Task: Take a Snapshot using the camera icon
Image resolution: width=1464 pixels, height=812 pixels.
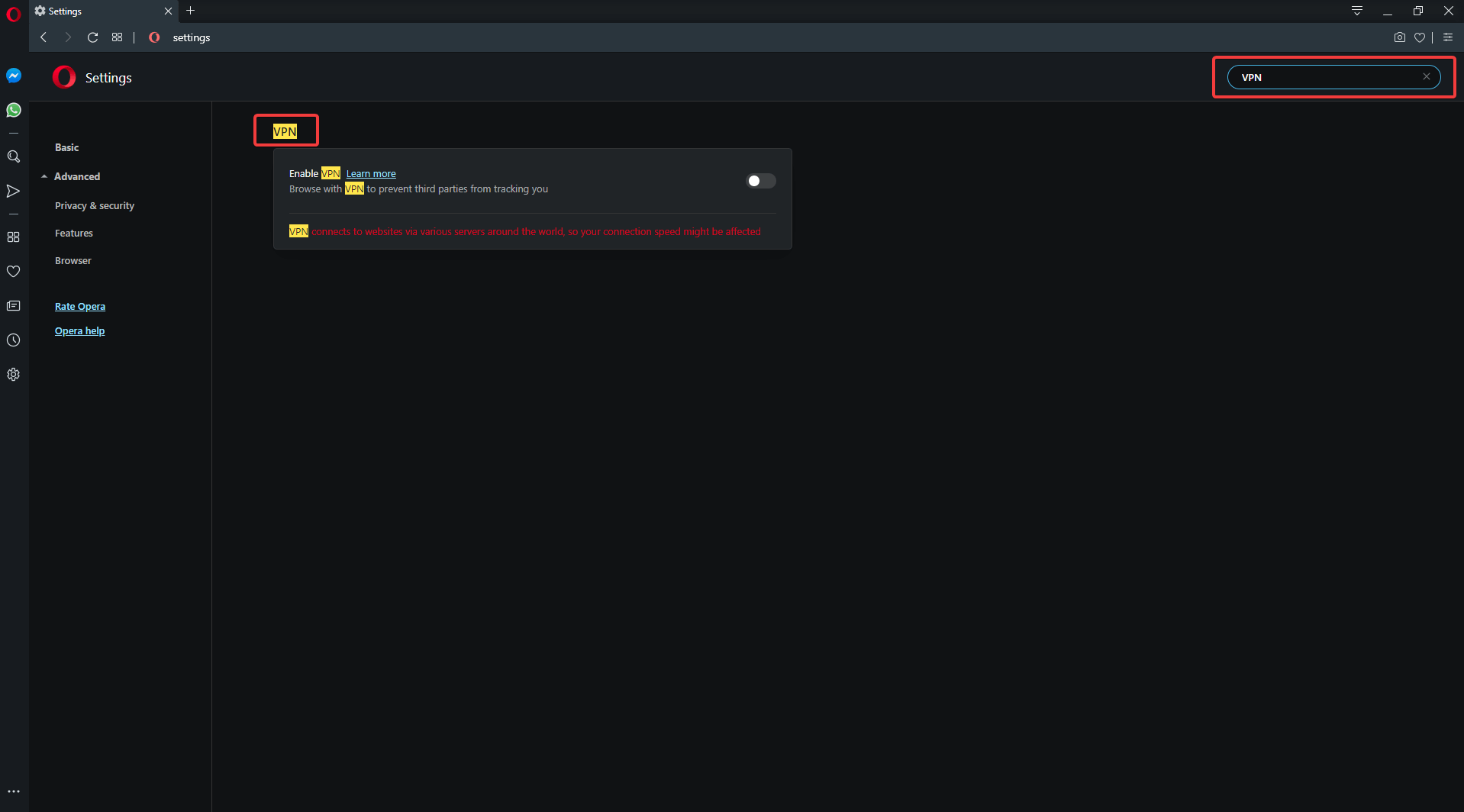Action: pos(1399,37)
